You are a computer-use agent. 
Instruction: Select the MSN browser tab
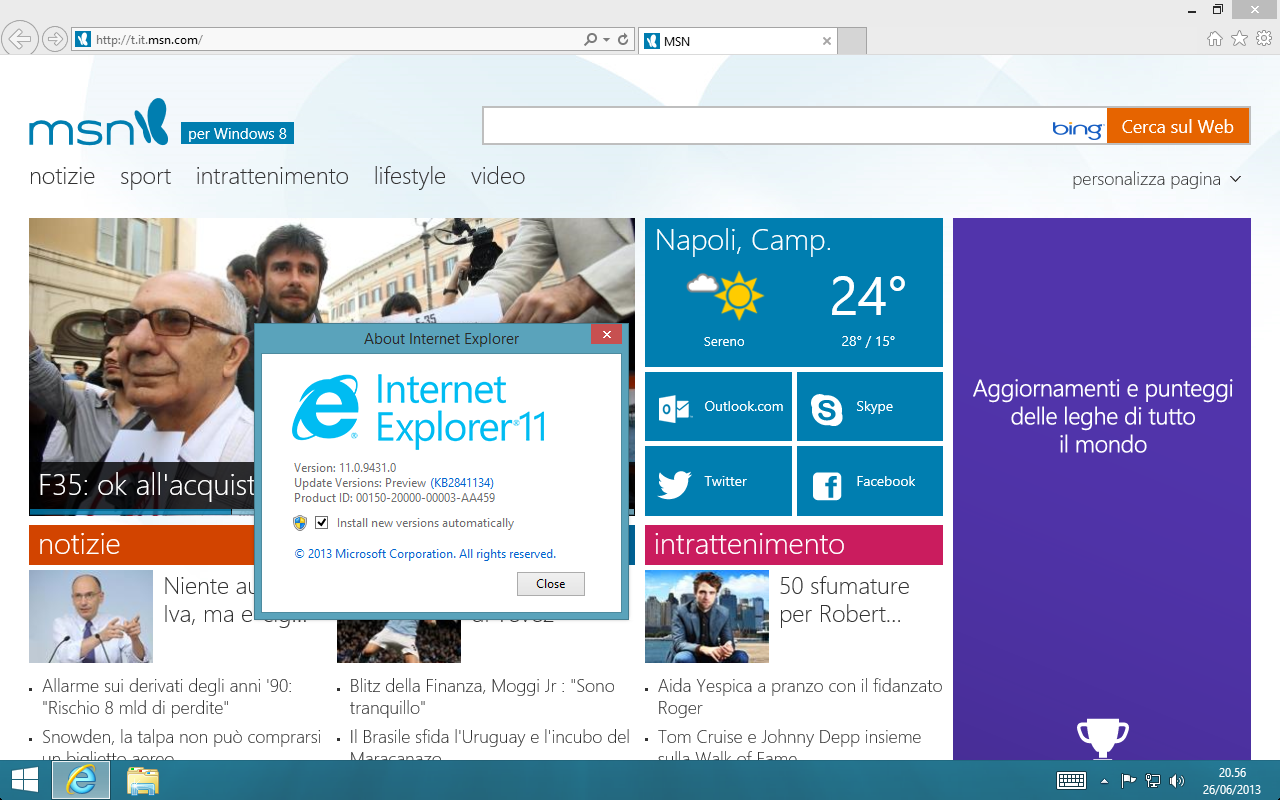(735, 41)
